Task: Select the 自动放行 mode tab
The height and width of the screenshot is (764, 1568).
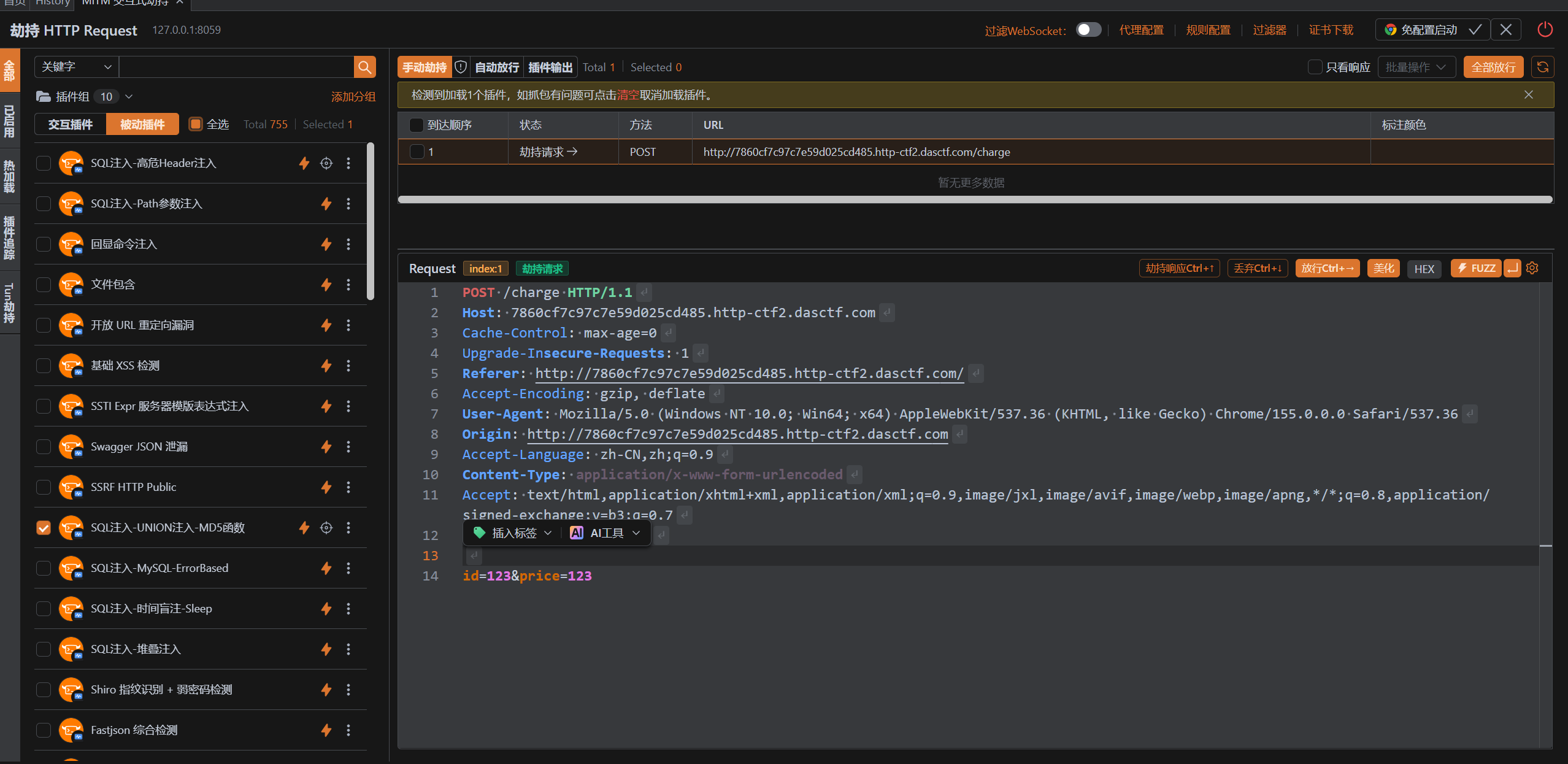Action: (497, 67)
